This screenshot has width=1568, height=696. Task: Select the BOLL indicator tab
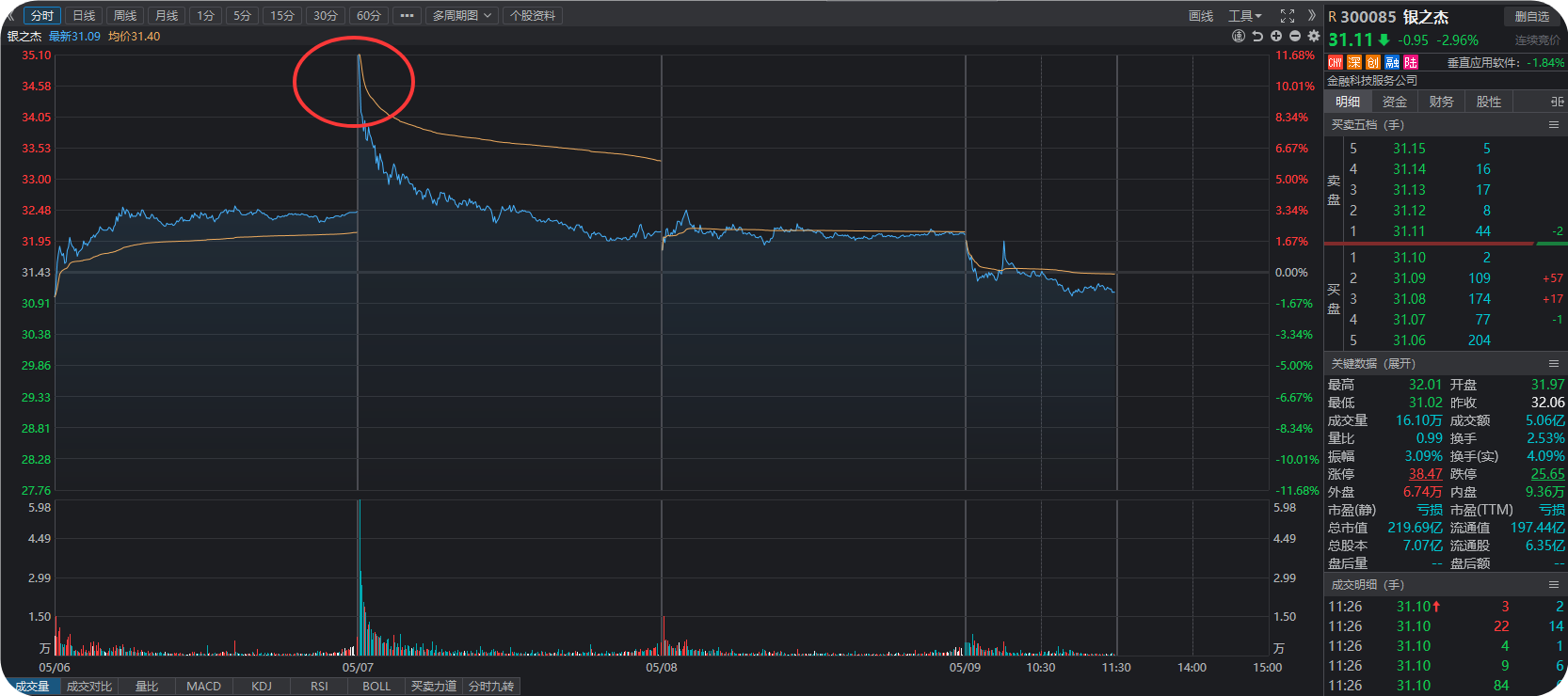376,687
